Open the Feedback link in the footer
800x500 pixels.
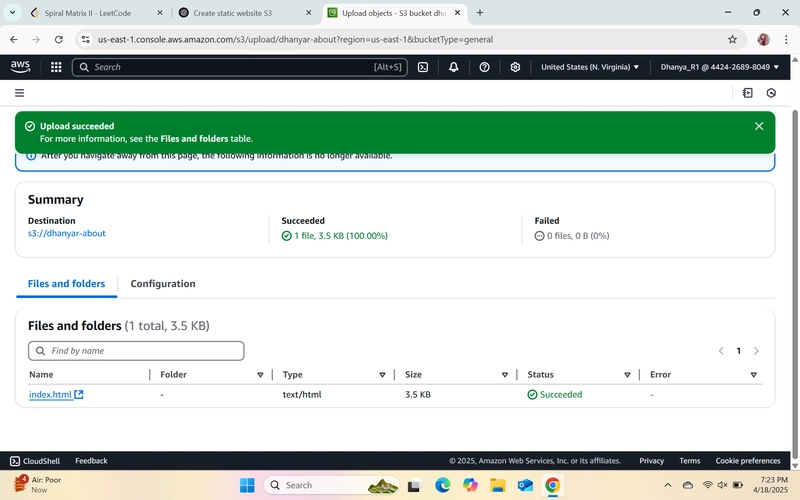click(x=91, y=461)
